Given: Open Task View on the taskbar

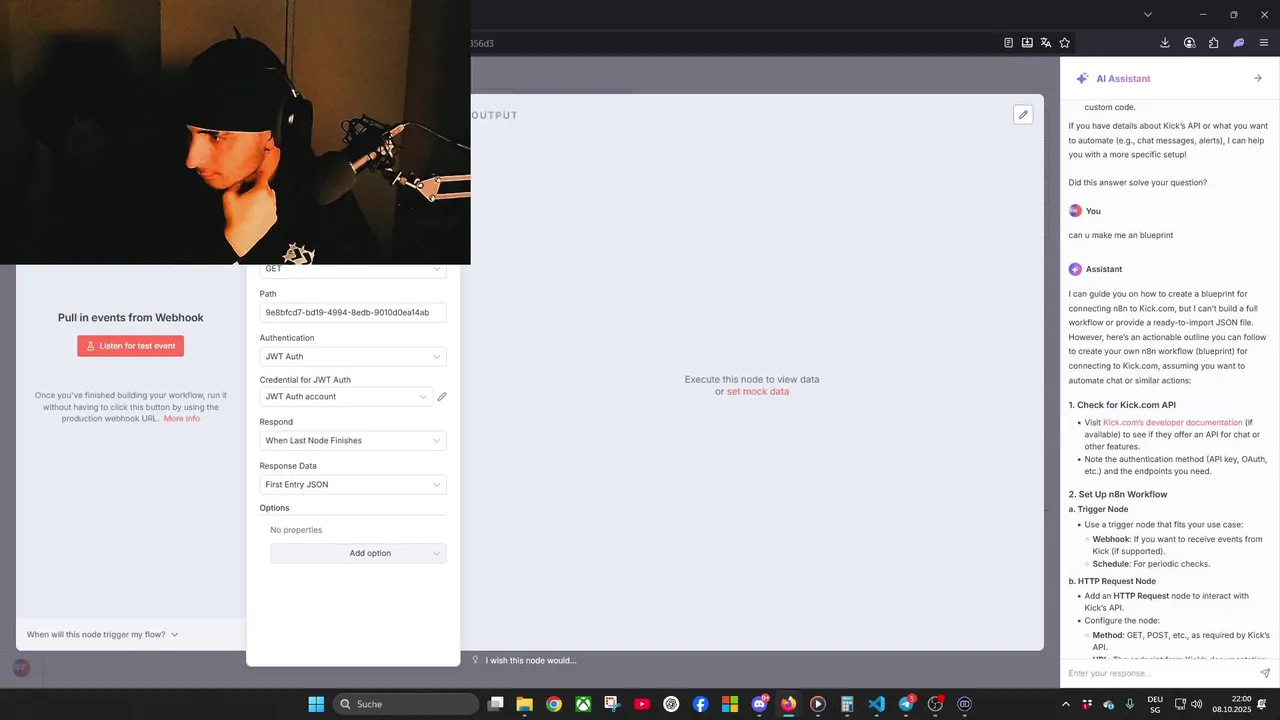Looking at the screenshot, I should coord(495,704).
